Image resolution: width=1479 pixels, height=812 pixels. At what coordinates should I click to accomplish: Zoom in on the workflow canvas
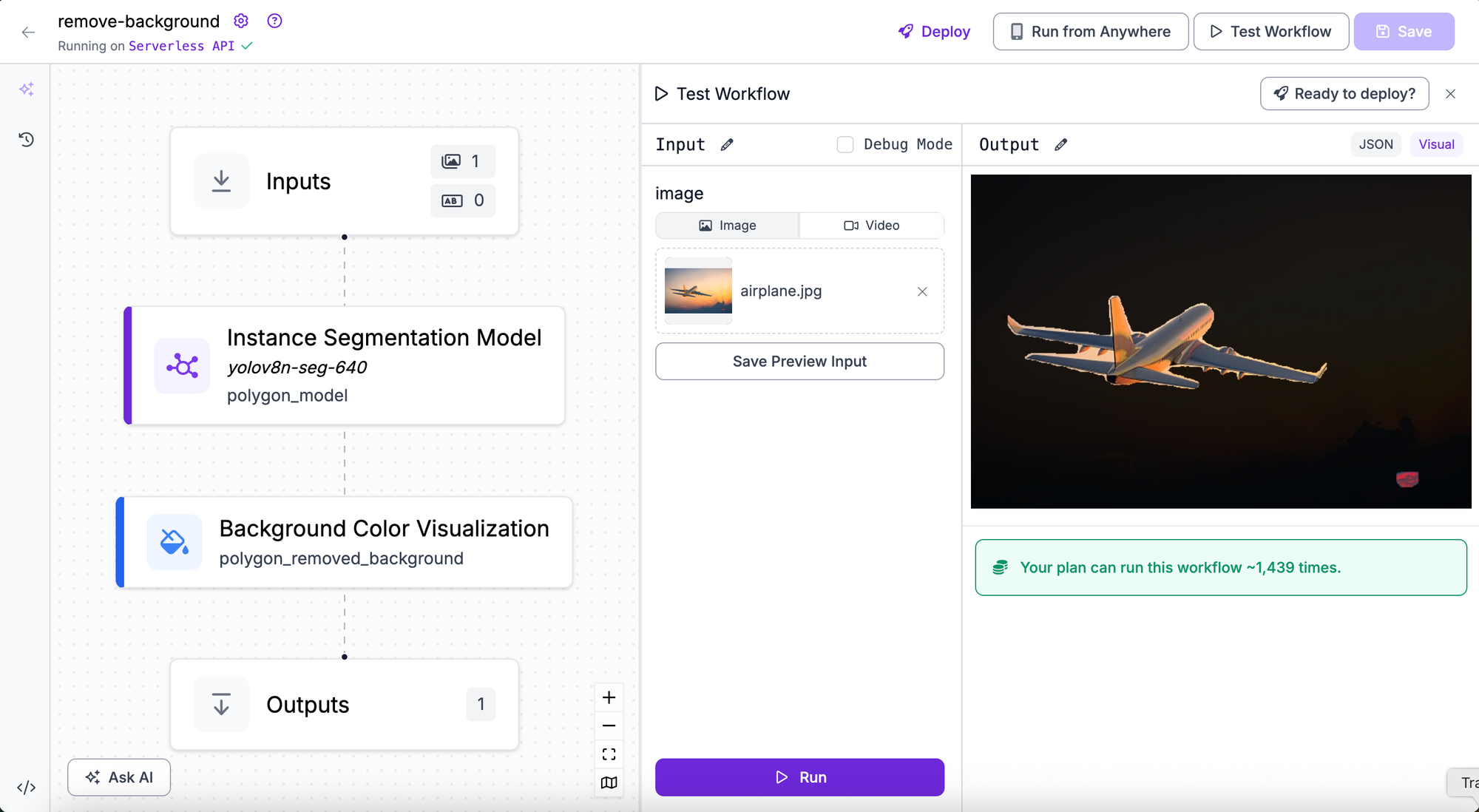click(609, 697)
